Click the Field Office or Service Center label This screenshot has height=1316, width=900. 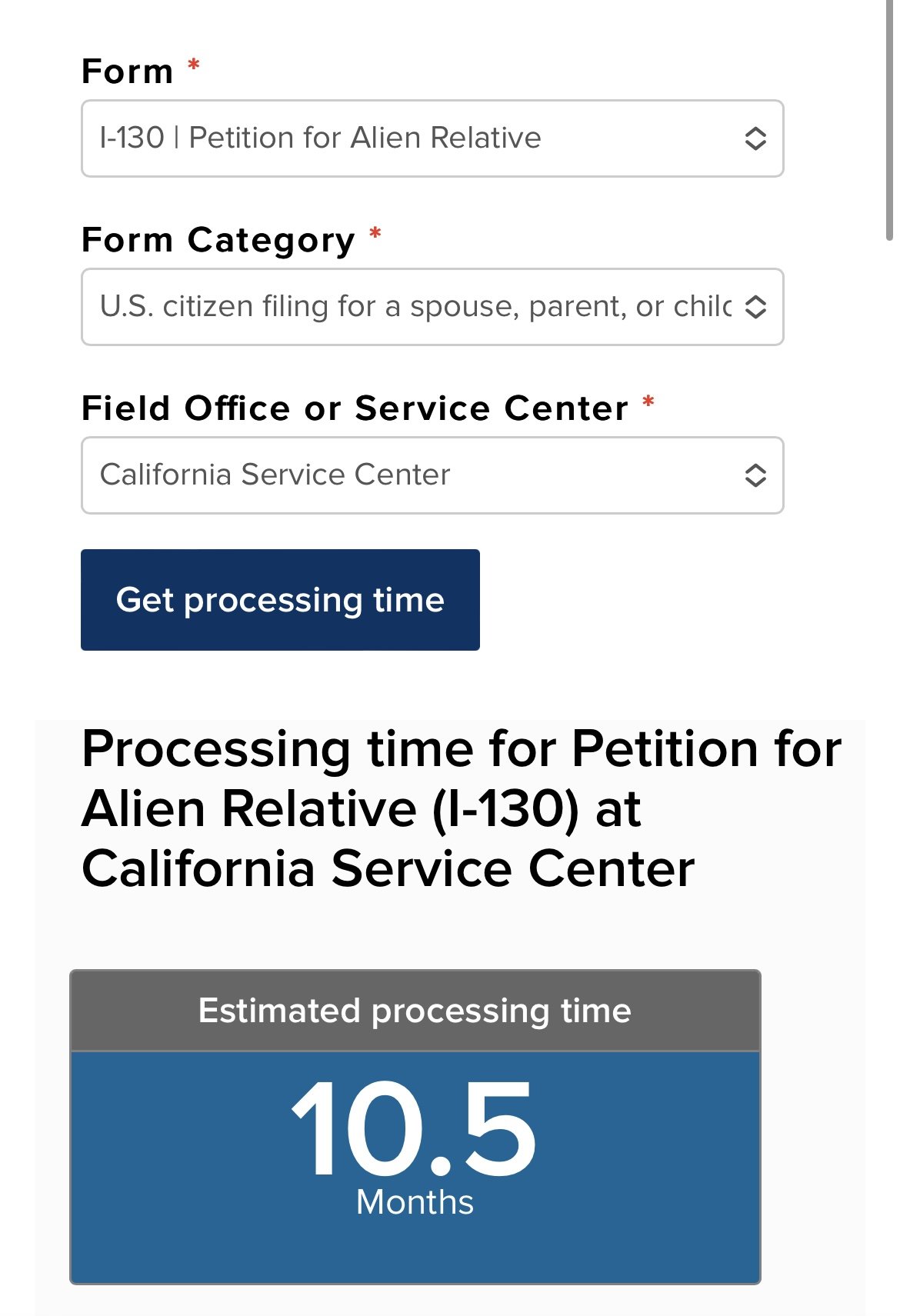click(355, 408)
